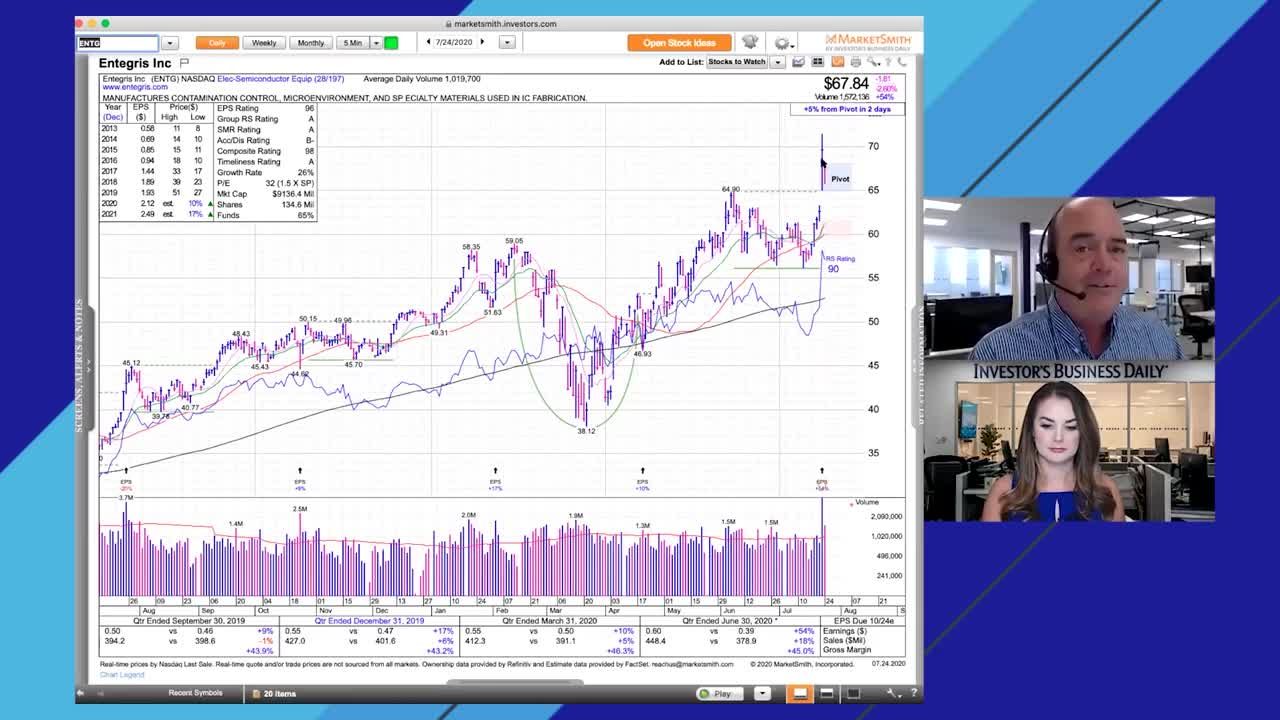Expand the intraday interval dropdown arrow

pyautogui.click(x=376, y=43)
